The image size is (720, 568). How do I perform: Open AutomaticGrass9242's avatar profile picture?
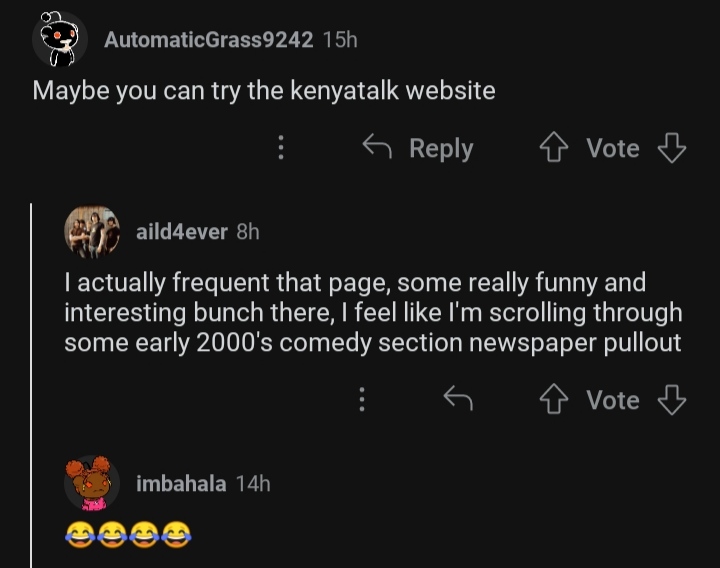(56, 40)
